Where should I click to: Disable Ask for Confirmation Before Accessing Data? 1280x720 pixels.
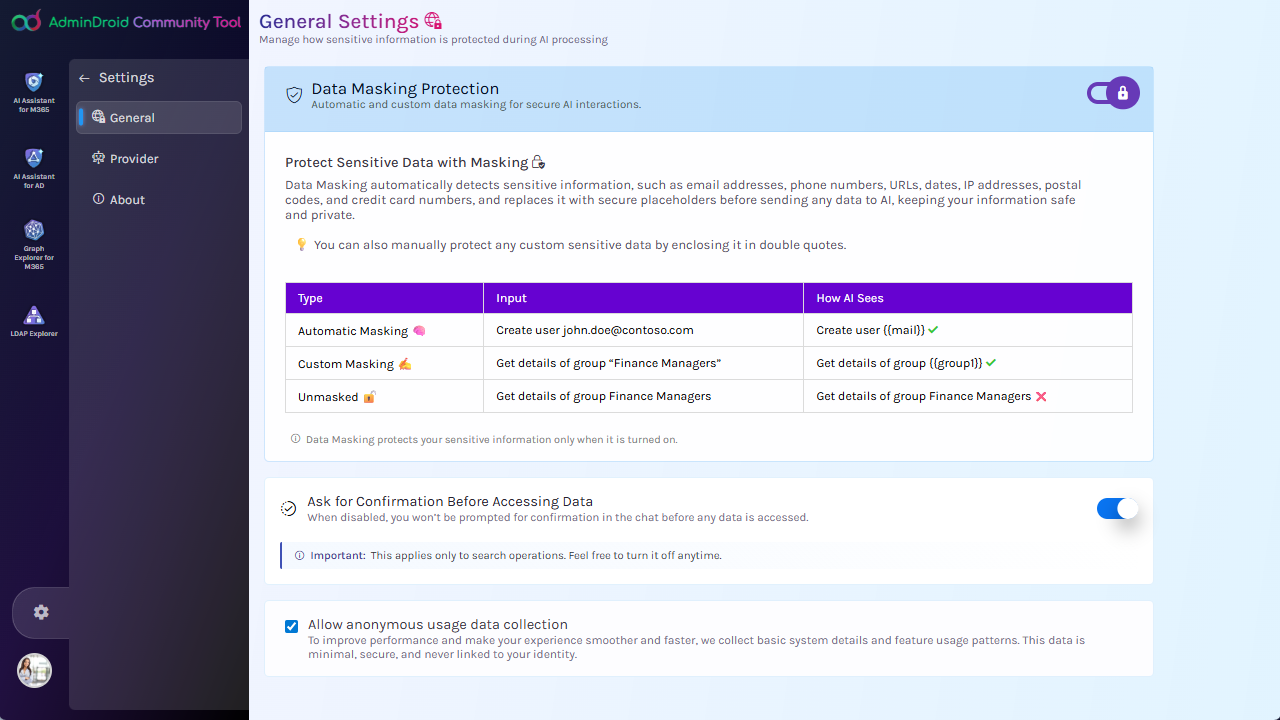[x=1117, y=509]
